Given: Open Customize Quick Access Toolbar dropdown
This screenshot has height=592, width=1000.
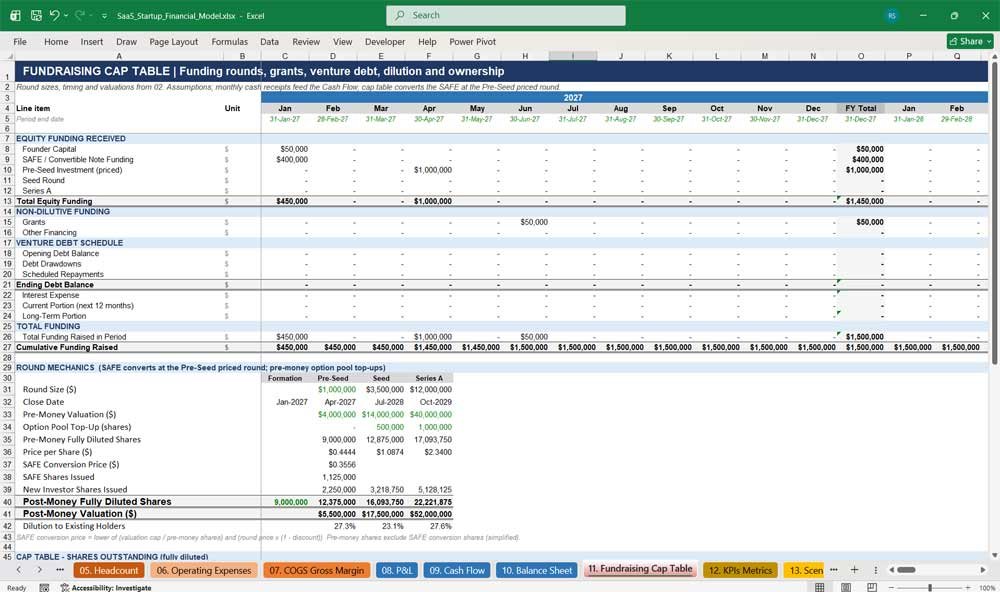Looking at the screenshot, I should coord(104,16).
